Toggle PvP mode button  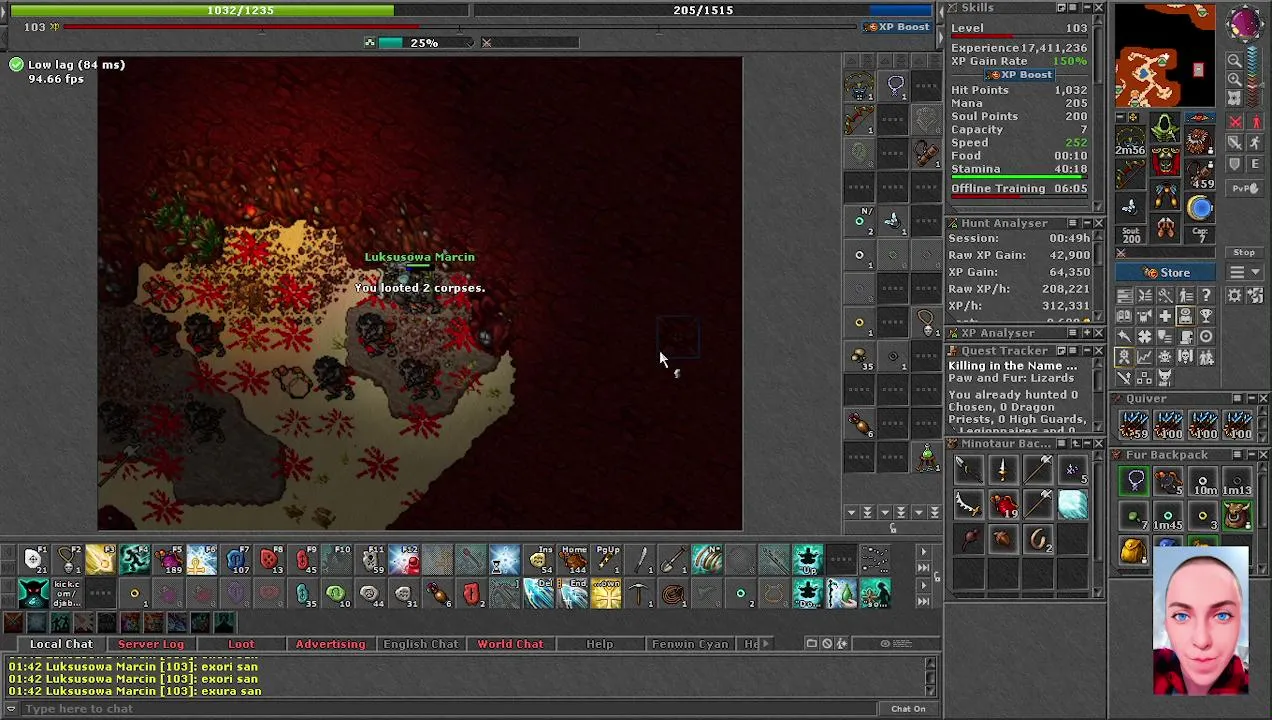click(1245, 188)
